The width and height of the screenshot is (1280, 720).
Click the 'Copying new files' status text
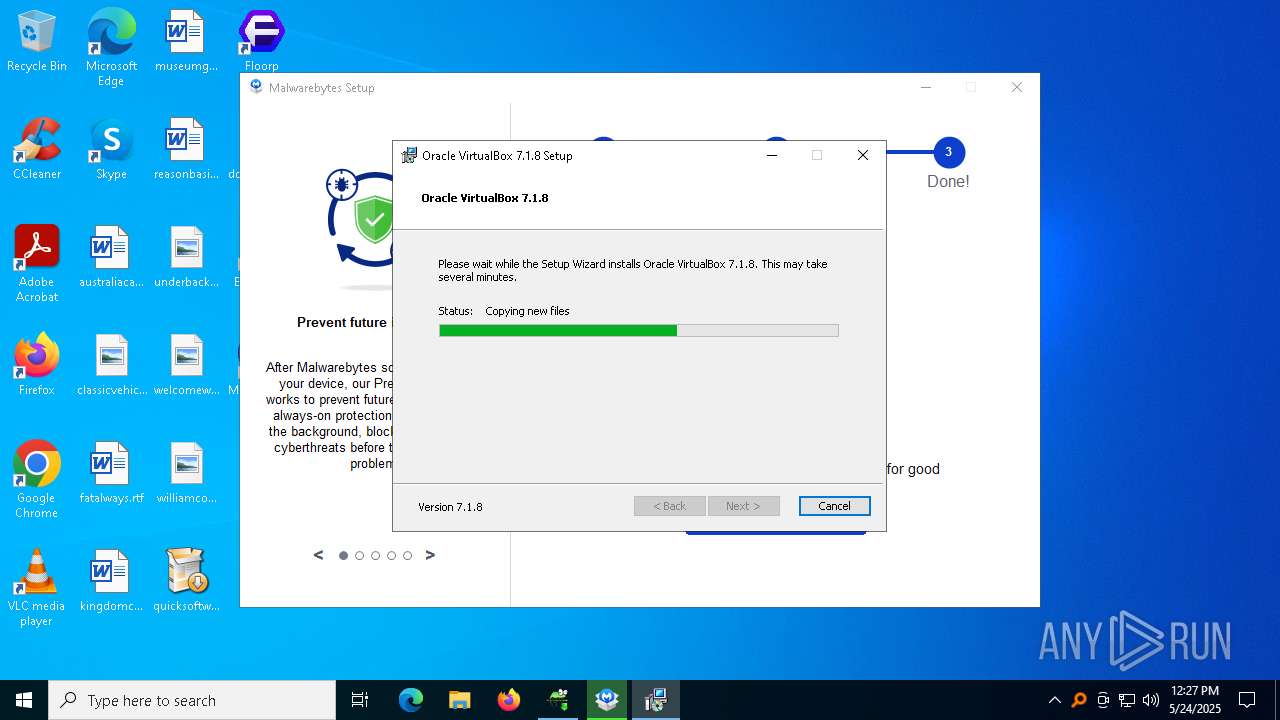[527, 311]
